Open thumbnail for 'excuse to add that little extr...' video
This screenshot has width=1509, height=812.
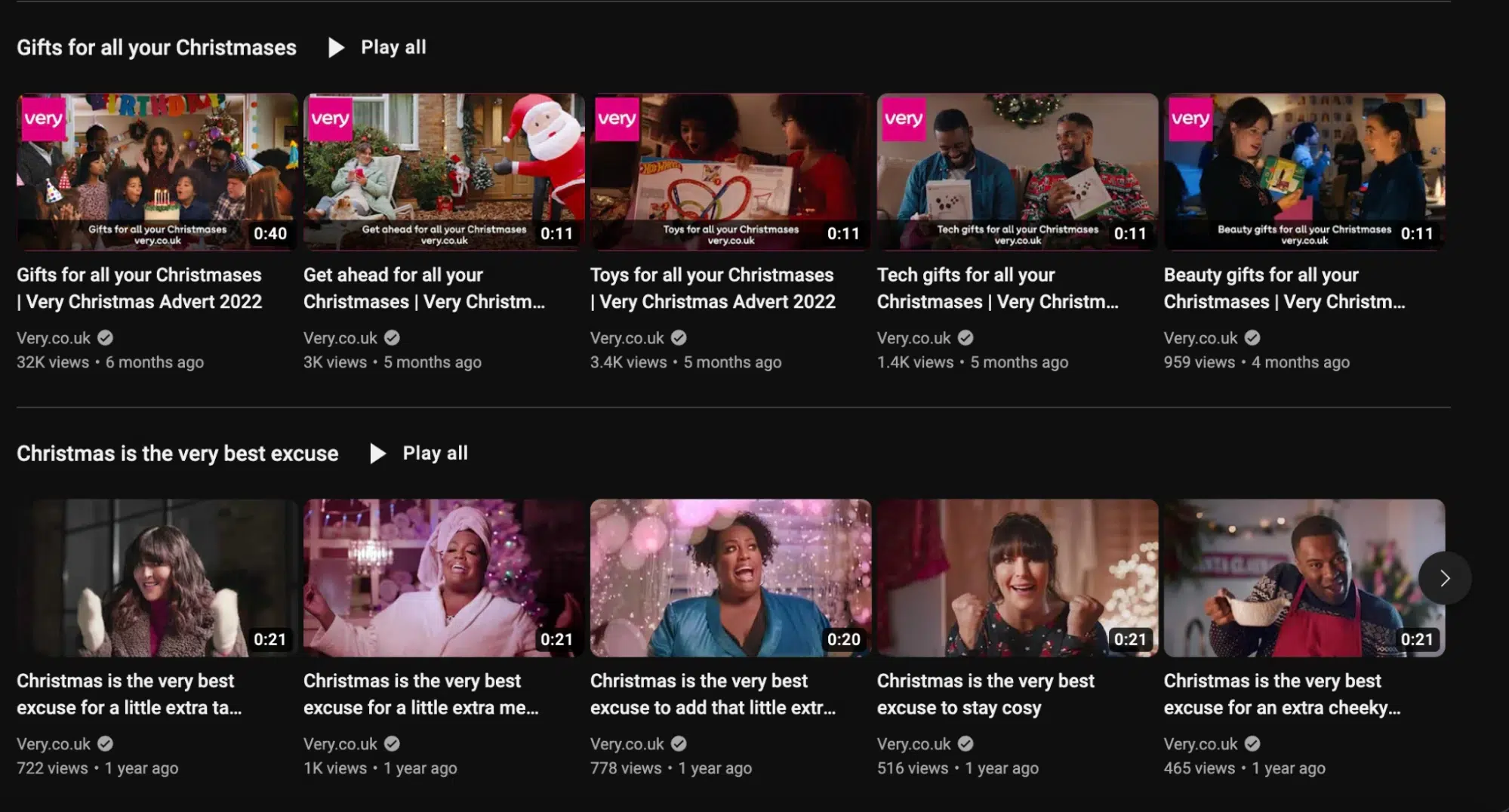731,578
